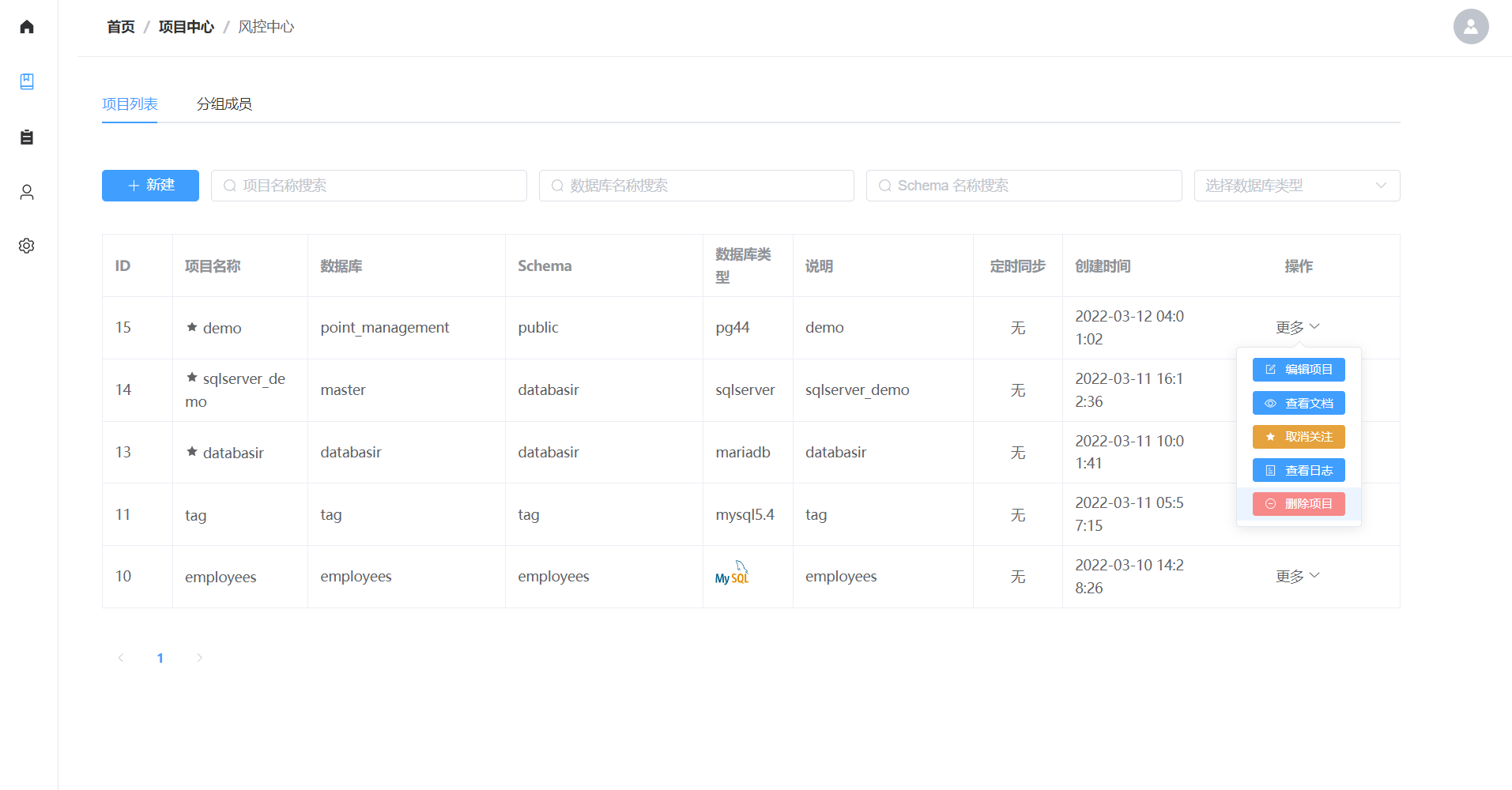Screen dimensions: 1512x790
Task: Select 查看文档 from the popup menu
Action: pos(1299,404)
